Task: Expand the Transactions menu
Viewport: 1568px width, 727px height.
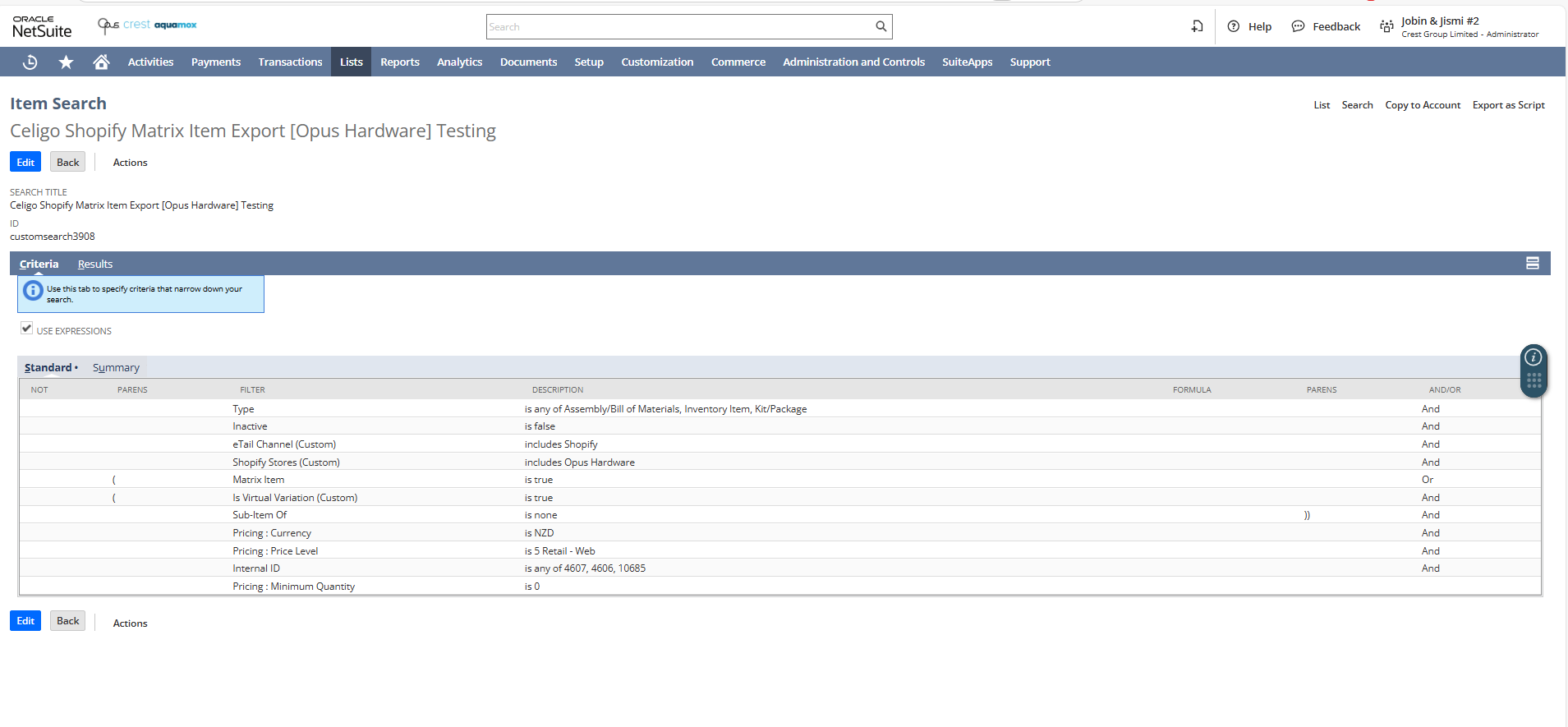Action: (x=290, y=62)
